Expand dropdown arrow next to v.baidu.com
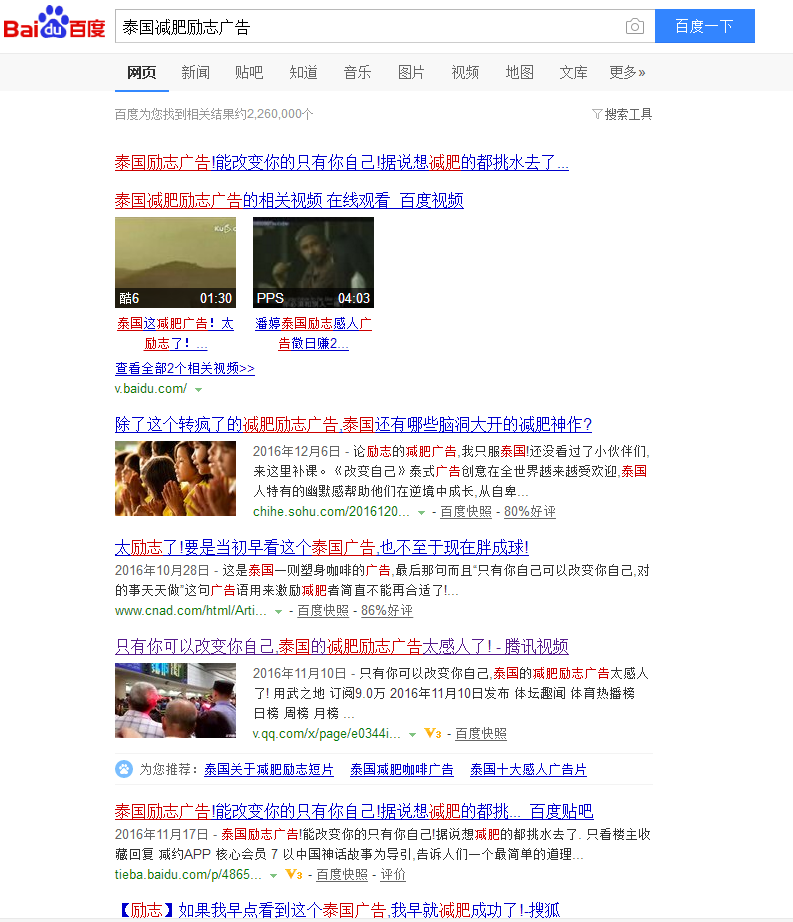Screen dimensions: 793x922 click(199, 389)
